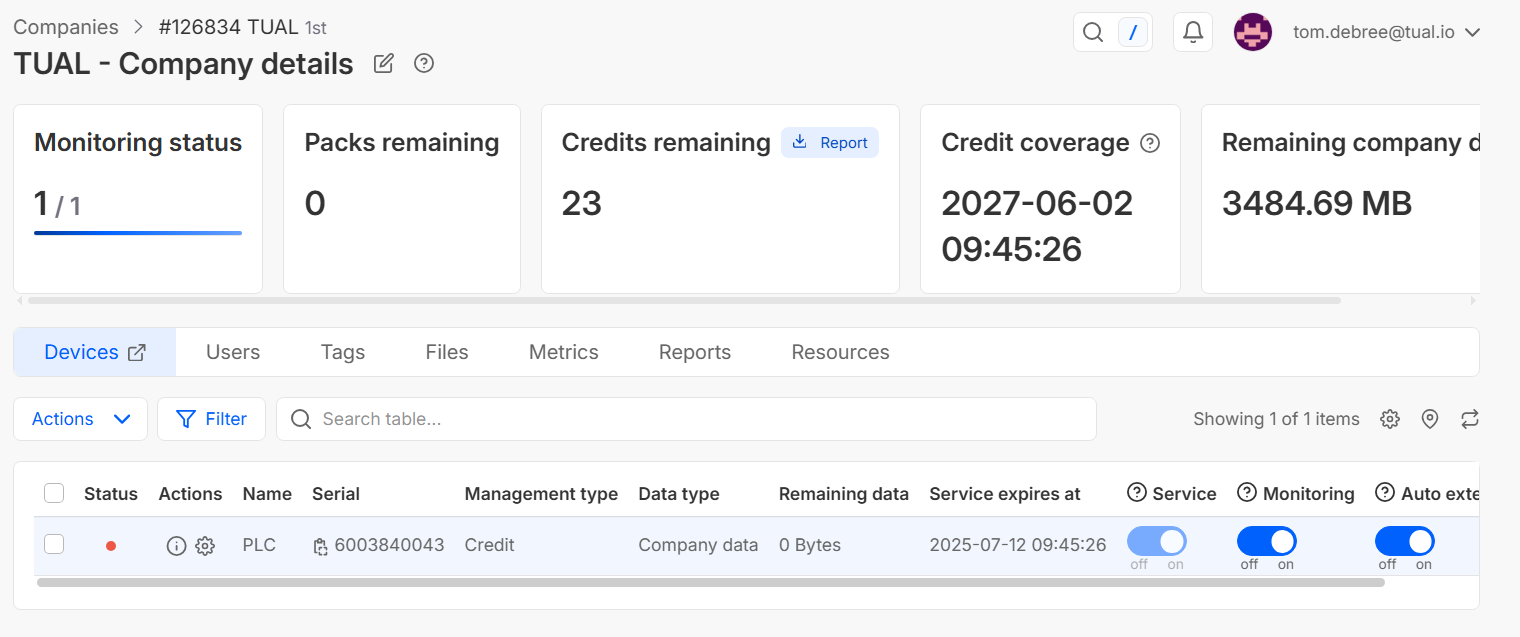Click the edit company details pencil icon
Viewport: 1520px width, 637px height.
[383, 64]
